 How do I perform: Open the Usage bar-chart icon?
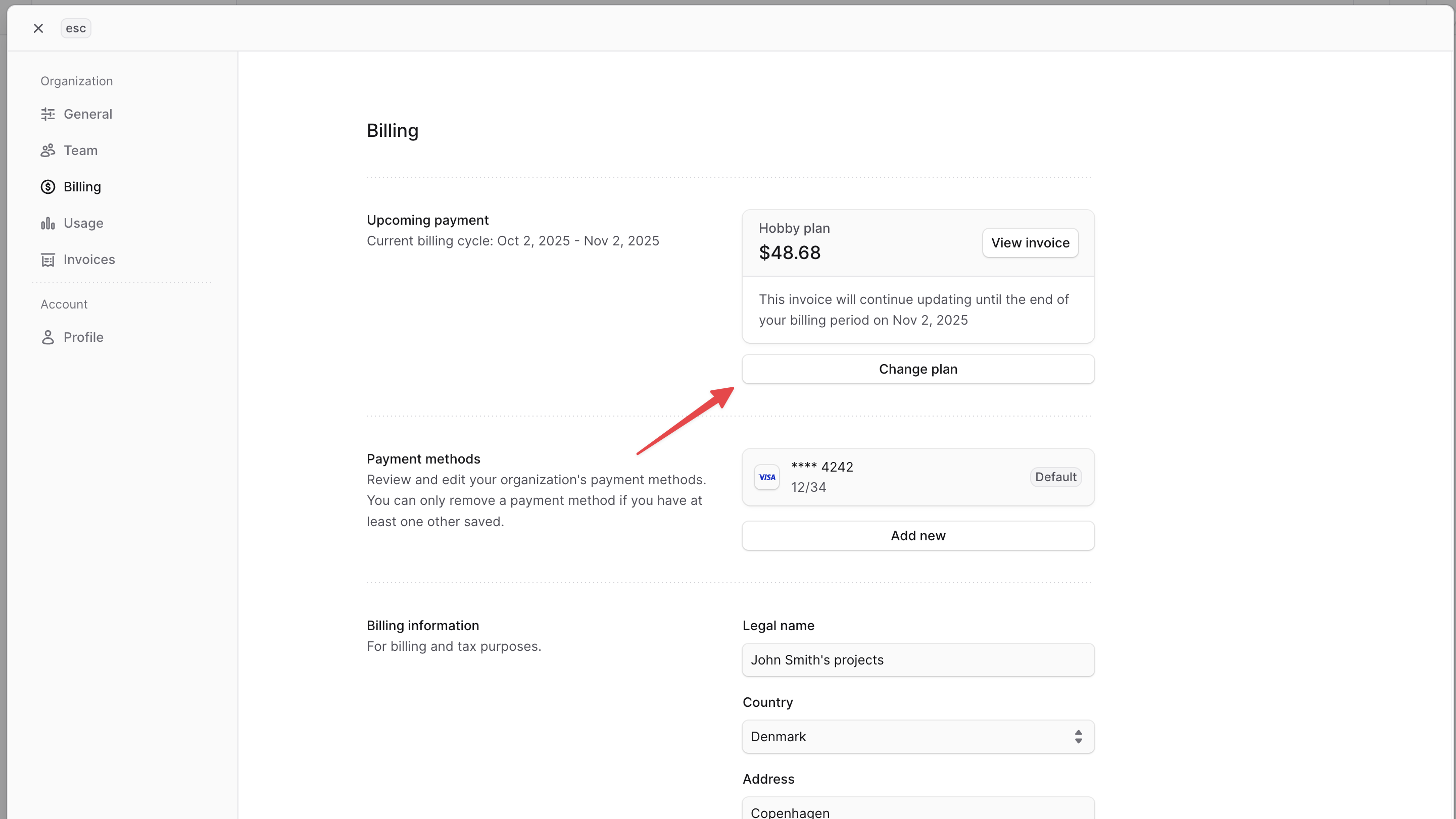[48, 223]
